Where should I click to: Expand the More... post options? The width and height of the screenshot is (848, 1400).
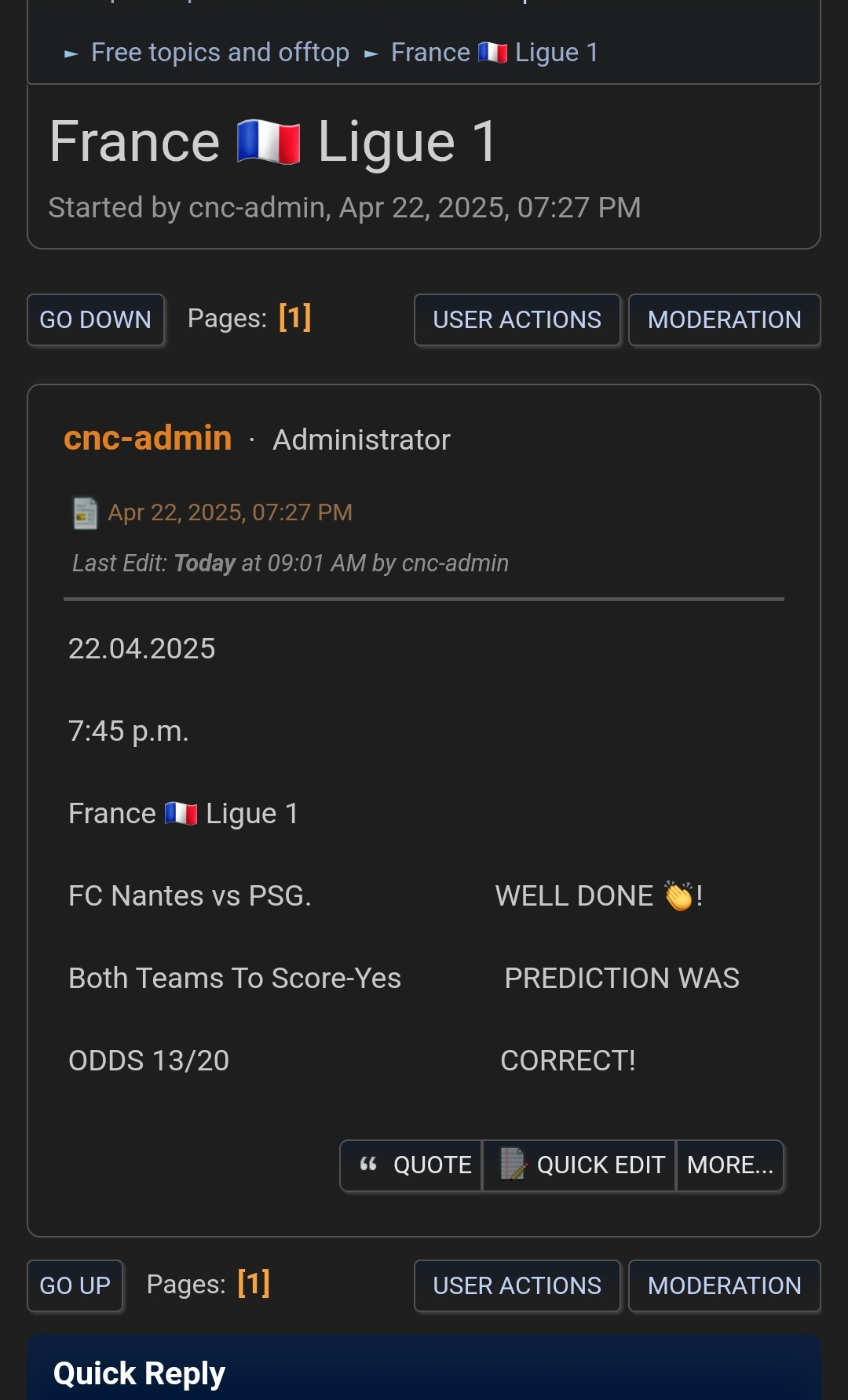point(730,1165)
